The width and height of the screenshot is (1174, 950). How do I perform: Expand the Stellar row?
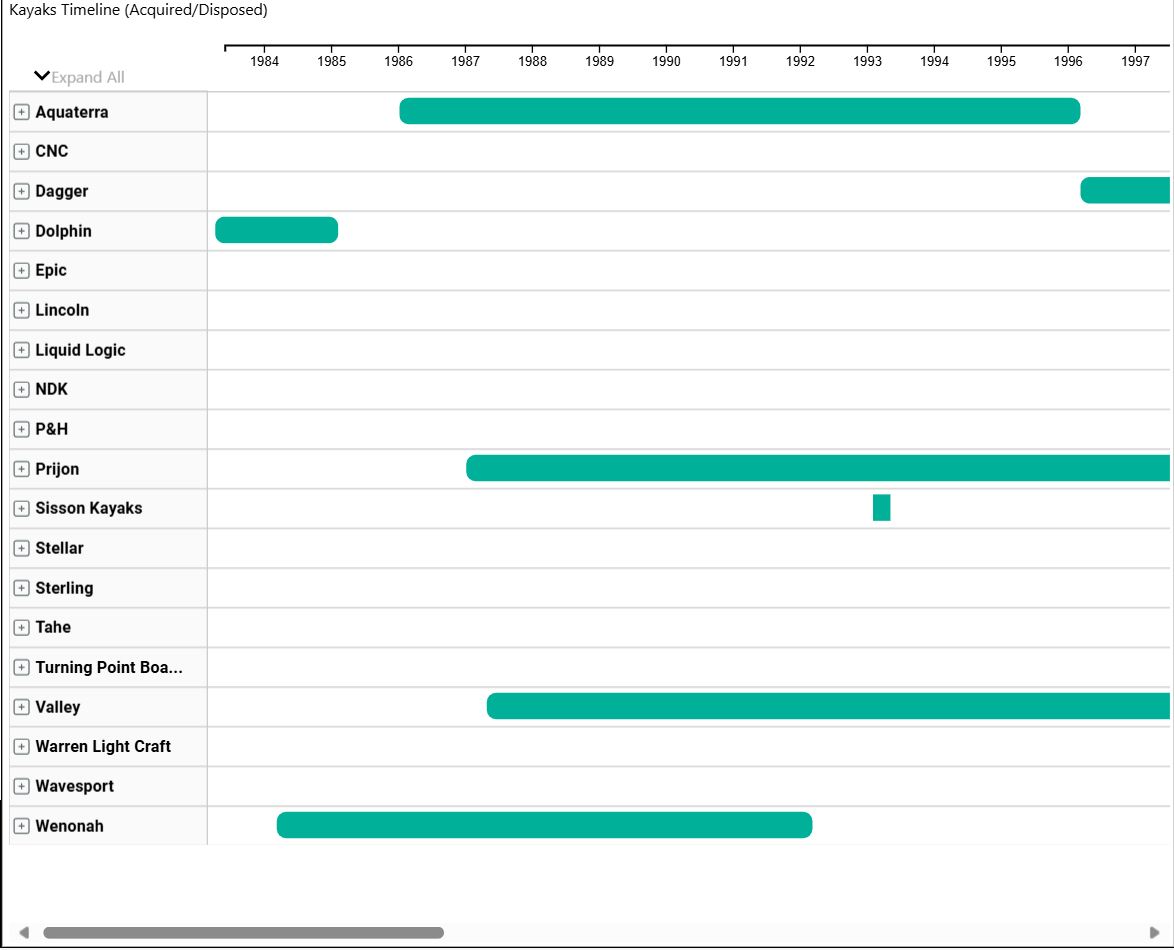(x=22, y=548)
